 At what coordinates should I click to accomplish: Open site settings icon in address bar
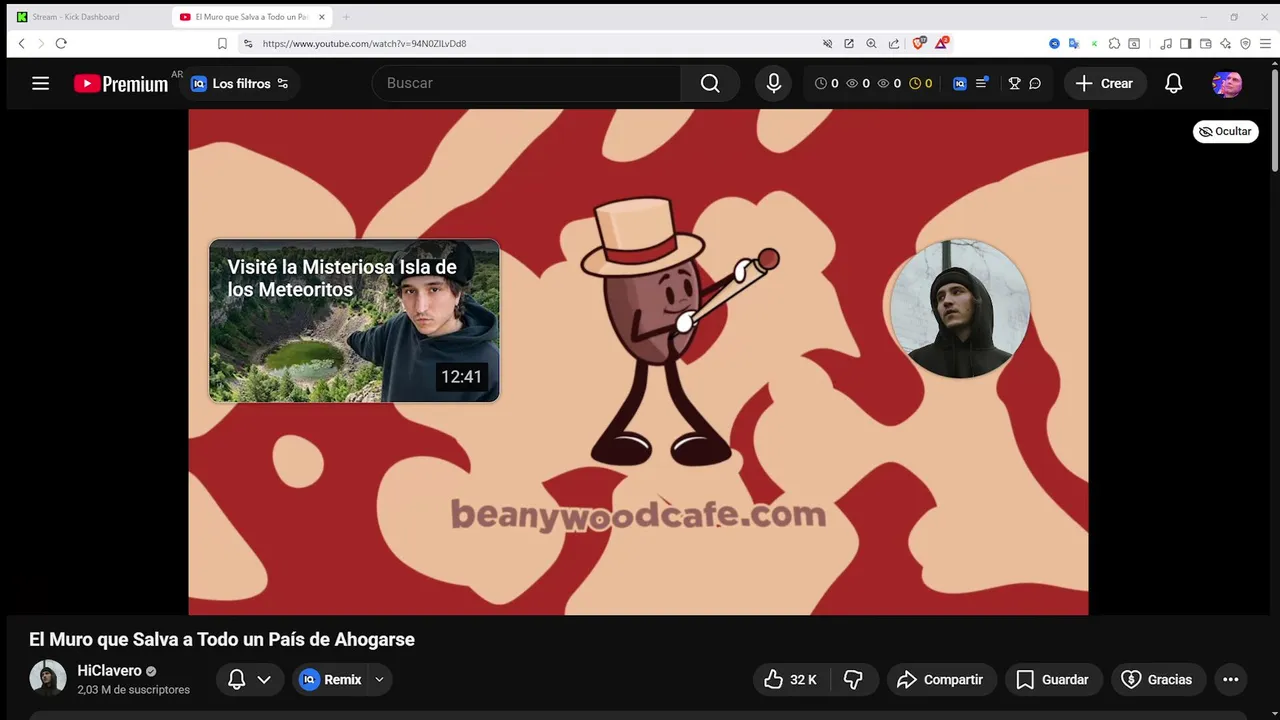coord(248,44)
